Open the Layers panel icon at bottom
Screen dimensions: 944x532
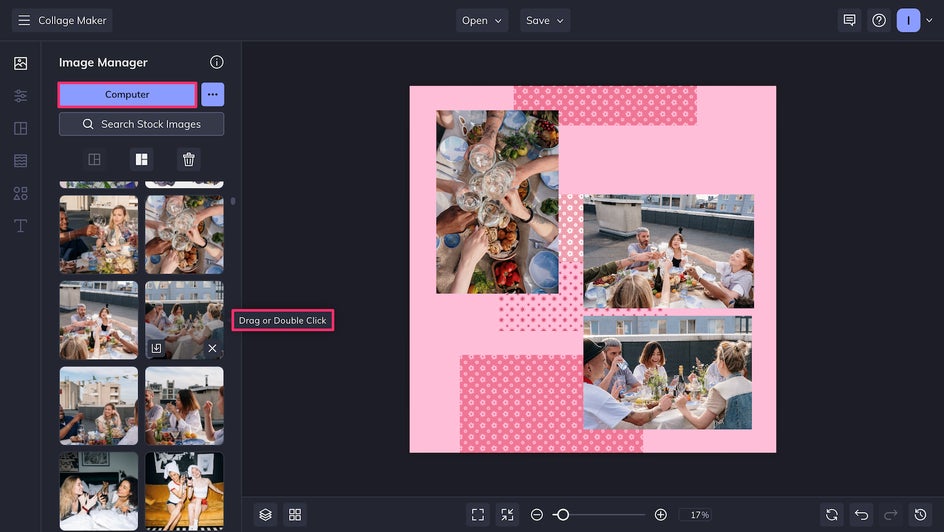pyautogui.click(x=266, y=515)
